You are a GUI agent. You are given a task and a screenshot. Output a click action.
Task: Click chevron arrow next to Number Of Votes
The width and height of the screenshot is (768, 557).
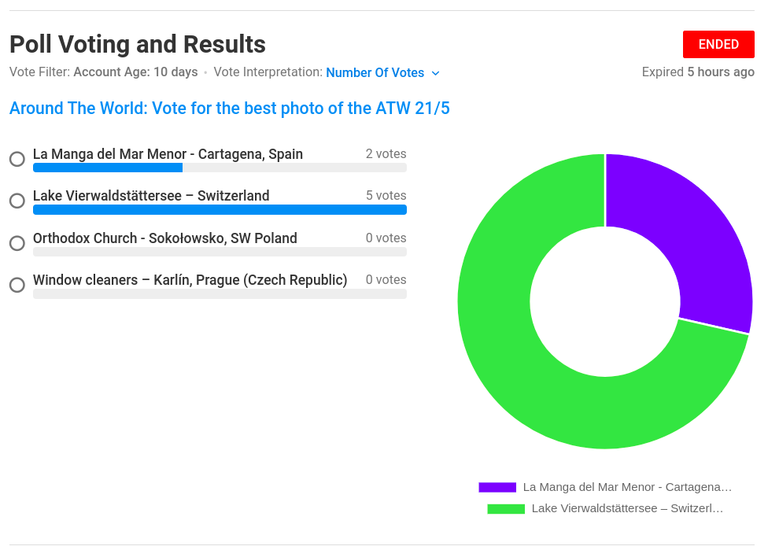(435, 73)
